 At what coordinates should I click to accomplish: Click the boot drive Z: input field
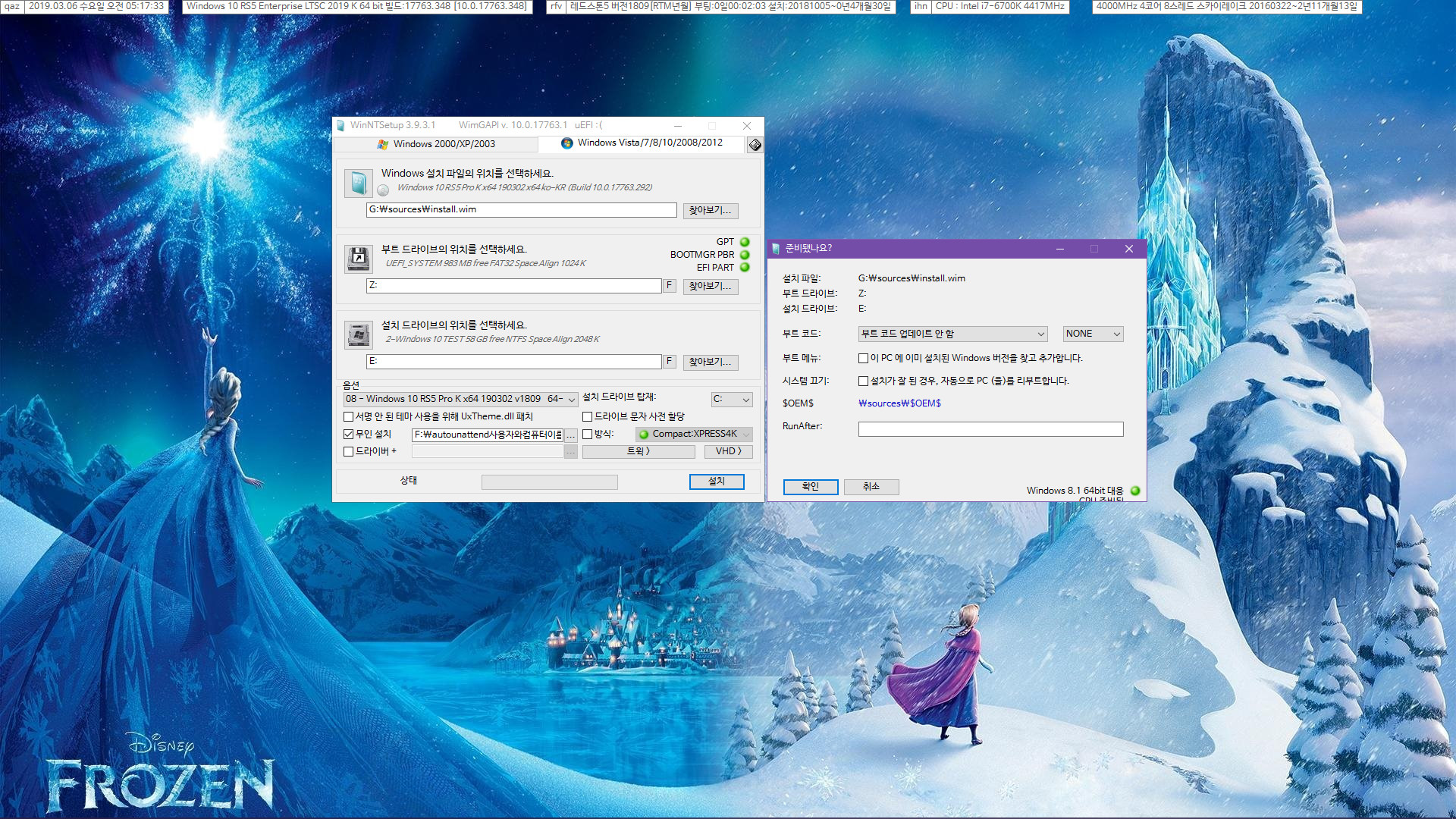[x=514, y=286]
